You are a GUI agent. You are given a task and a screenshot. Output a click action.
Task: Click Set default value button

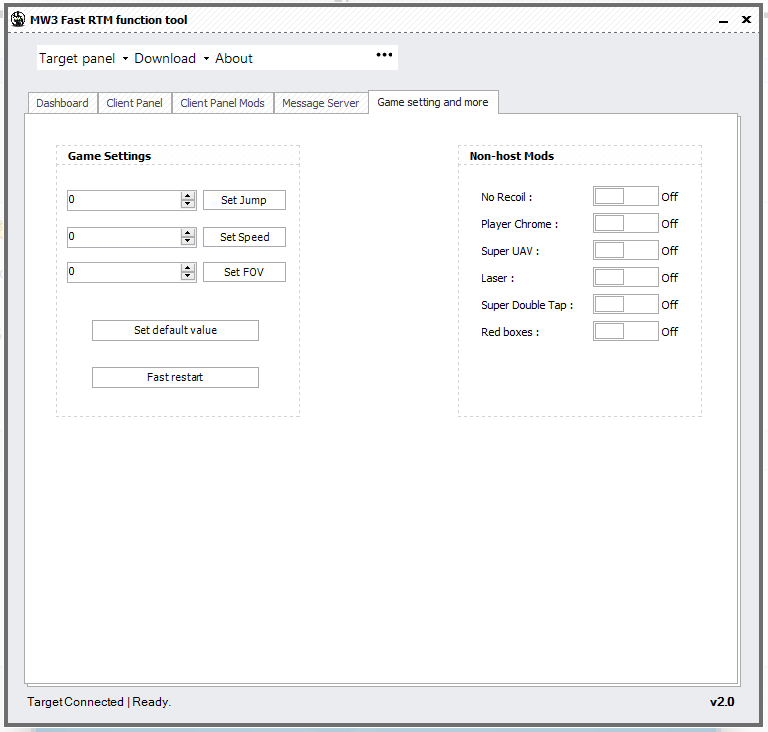pos(175,330)
